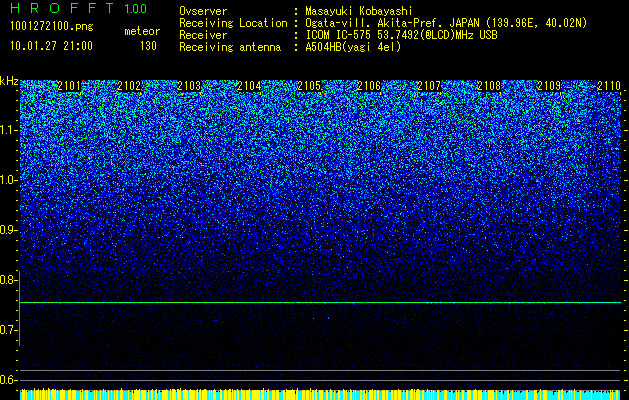This screenshot has height=400, width=629.
Task: Click the Receiving Location label
Action: (x=233, y=23)
